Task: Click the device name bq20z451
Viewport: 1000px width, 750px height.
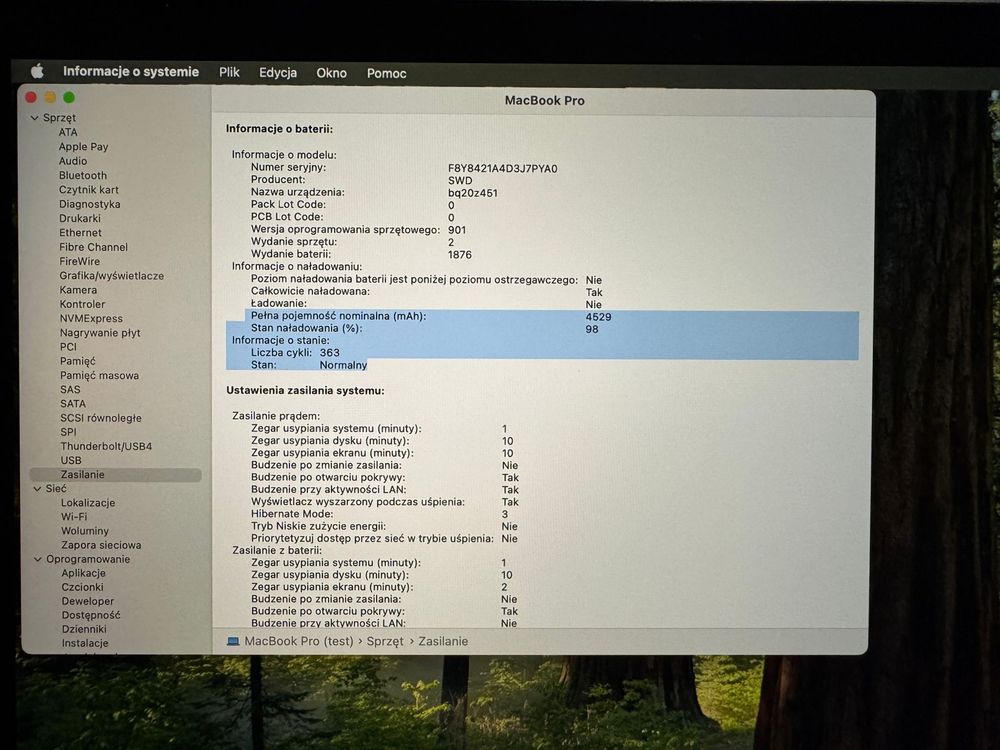Action: pyautogui.click(x=473, y=193)
